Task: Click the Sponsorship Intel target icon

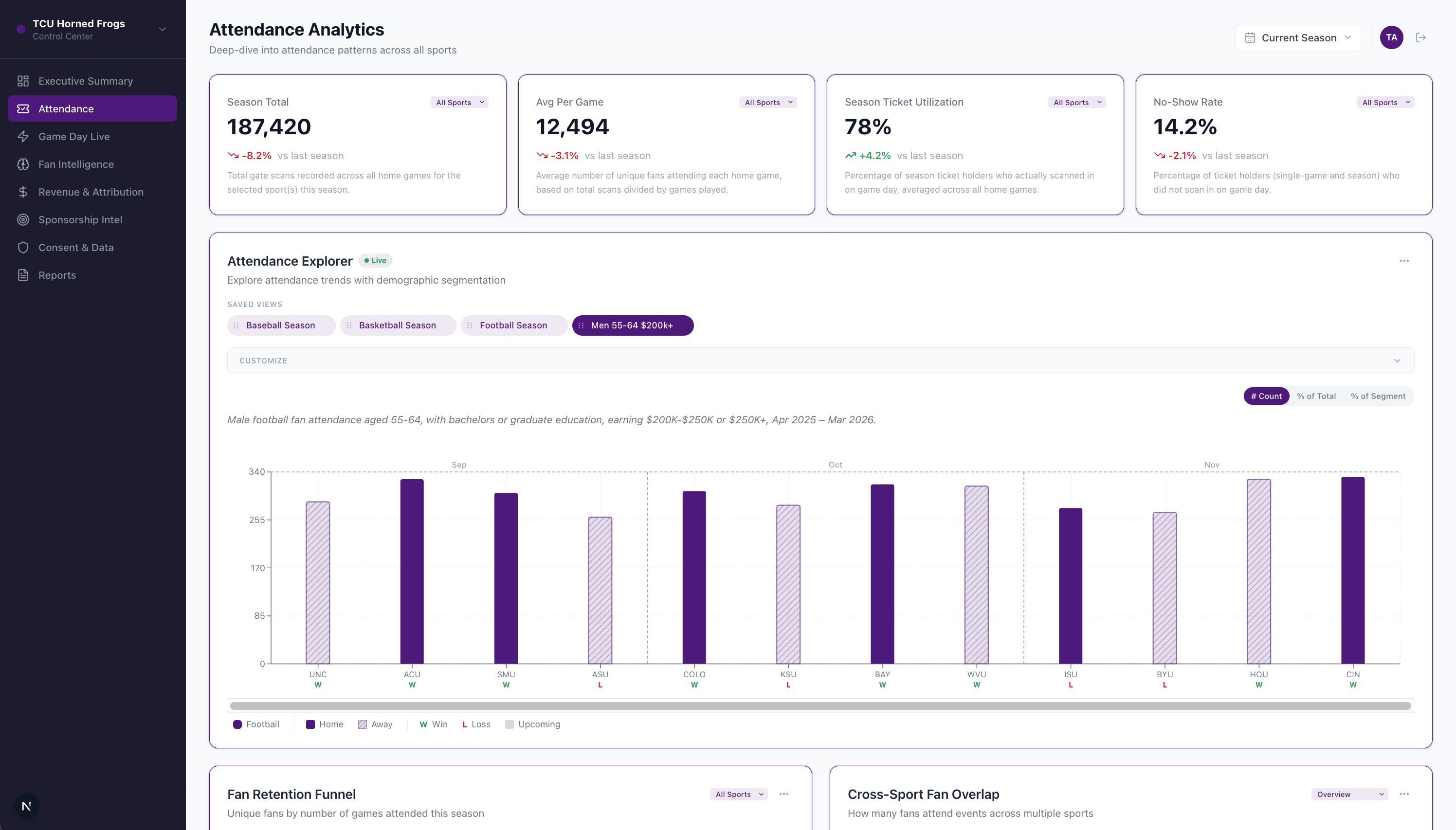Action: pyautogui.click(x=23, y=220)
